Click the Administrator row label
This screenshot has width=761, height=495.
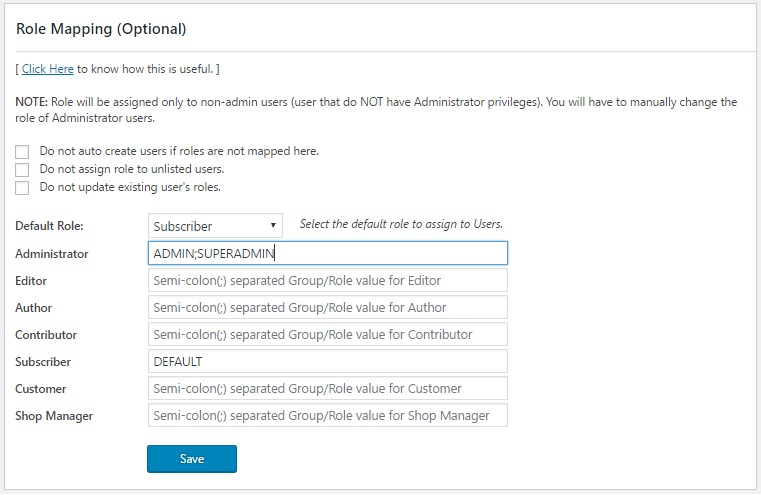click(x=51, y=254)
